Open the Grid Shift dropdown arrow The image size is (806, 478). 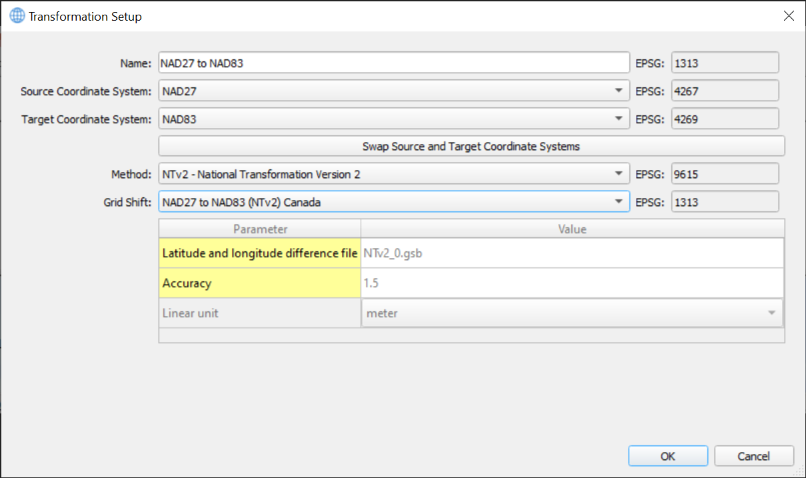[618, 201]
